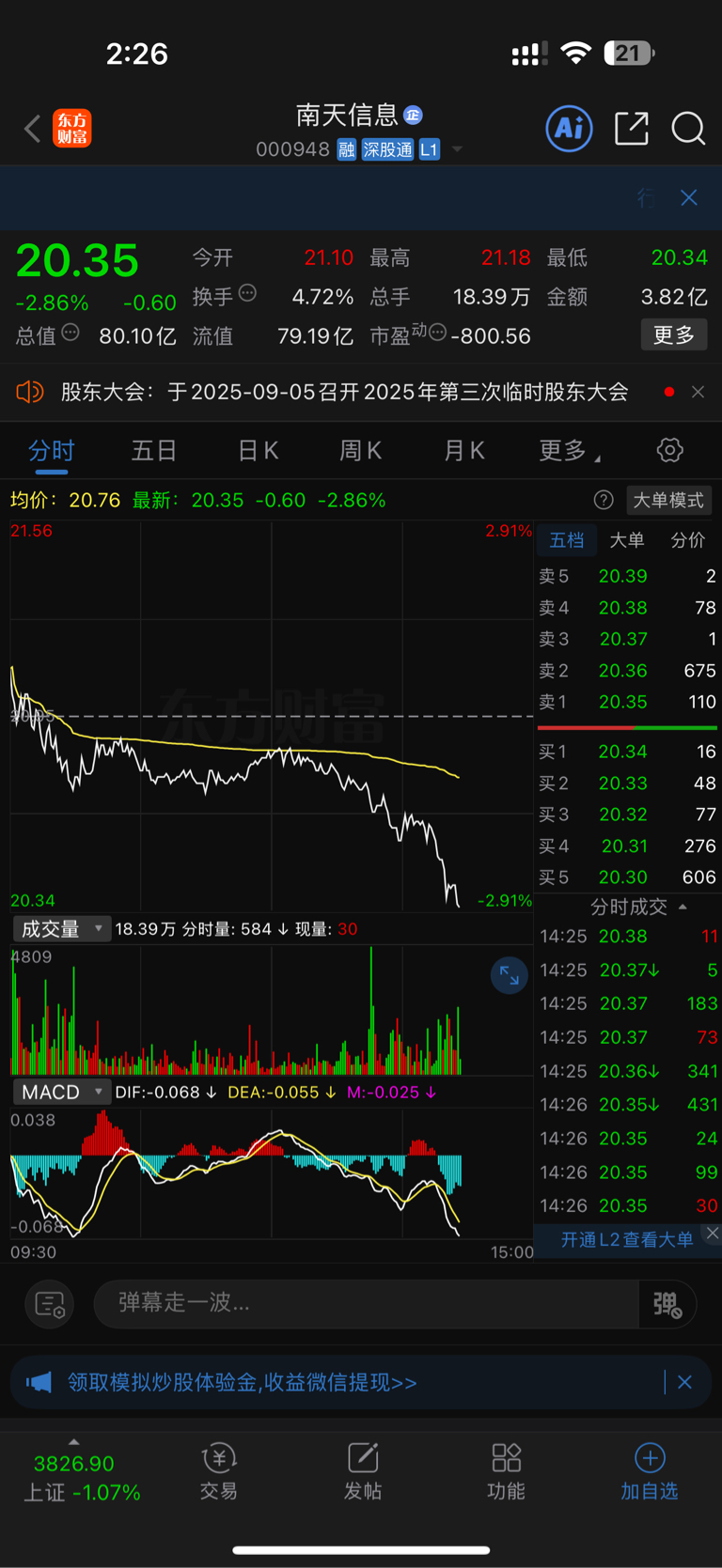722x1568 pixels.
Task: Switch to 五日 chart tab
Action: (154, 451)
